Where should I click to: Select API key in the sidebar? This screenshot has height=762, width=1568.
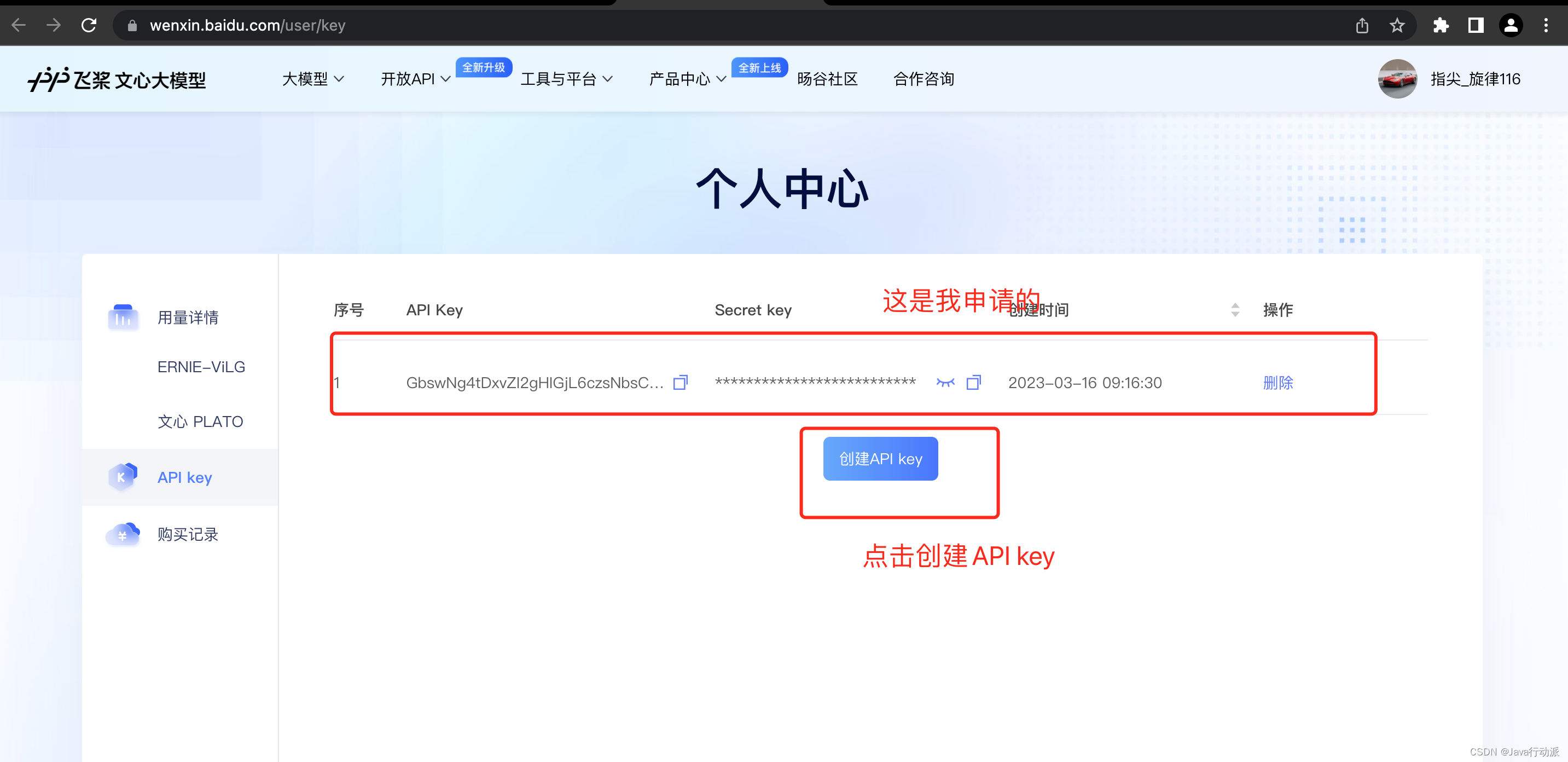pyautogui.click(x=185, y=477)
